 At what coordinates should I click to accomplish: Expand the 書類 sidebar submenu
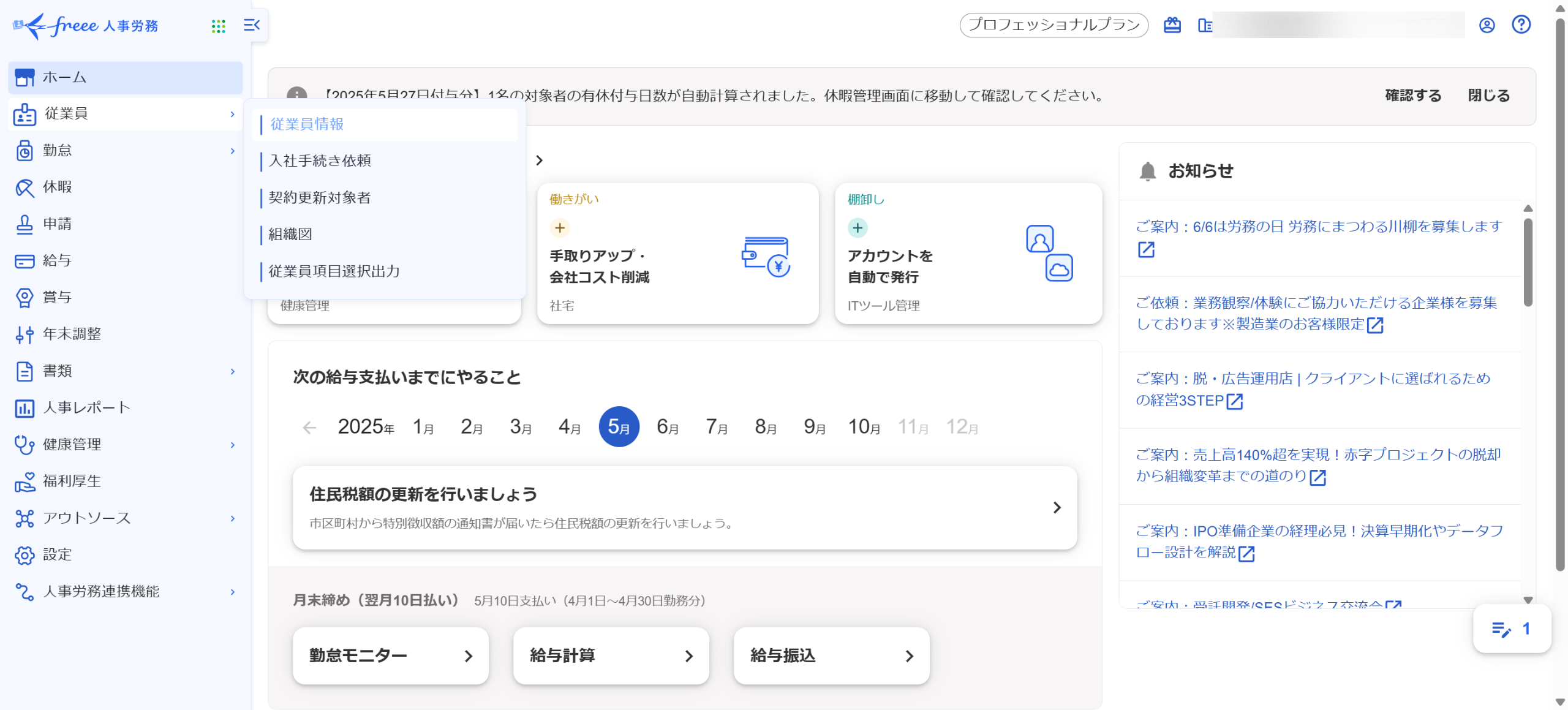point(232,371)
